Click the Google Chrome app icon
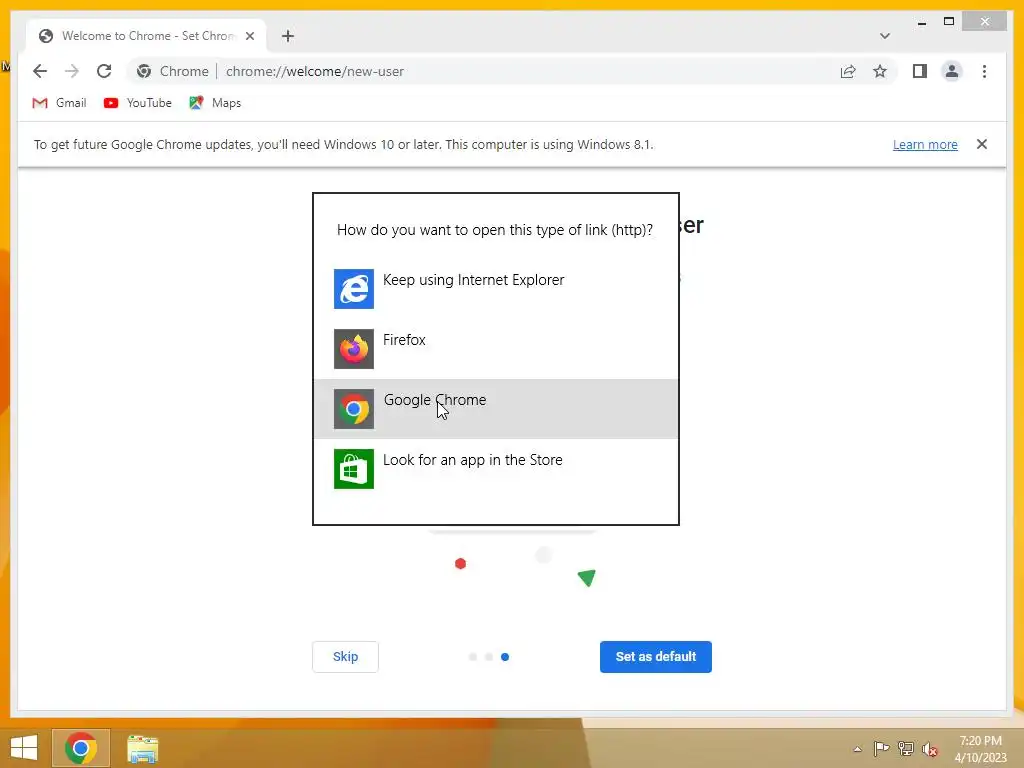 click(354, 409)
